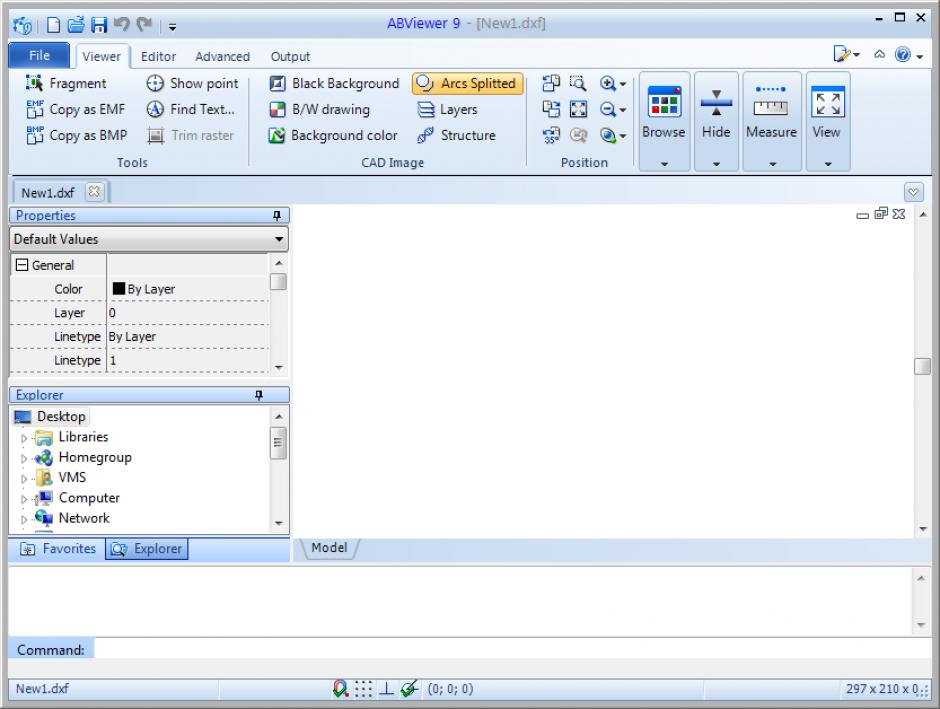Open Find Text dialog
Image resolution: width=940 pixels, height=709 pixels.
coord(190,109)
